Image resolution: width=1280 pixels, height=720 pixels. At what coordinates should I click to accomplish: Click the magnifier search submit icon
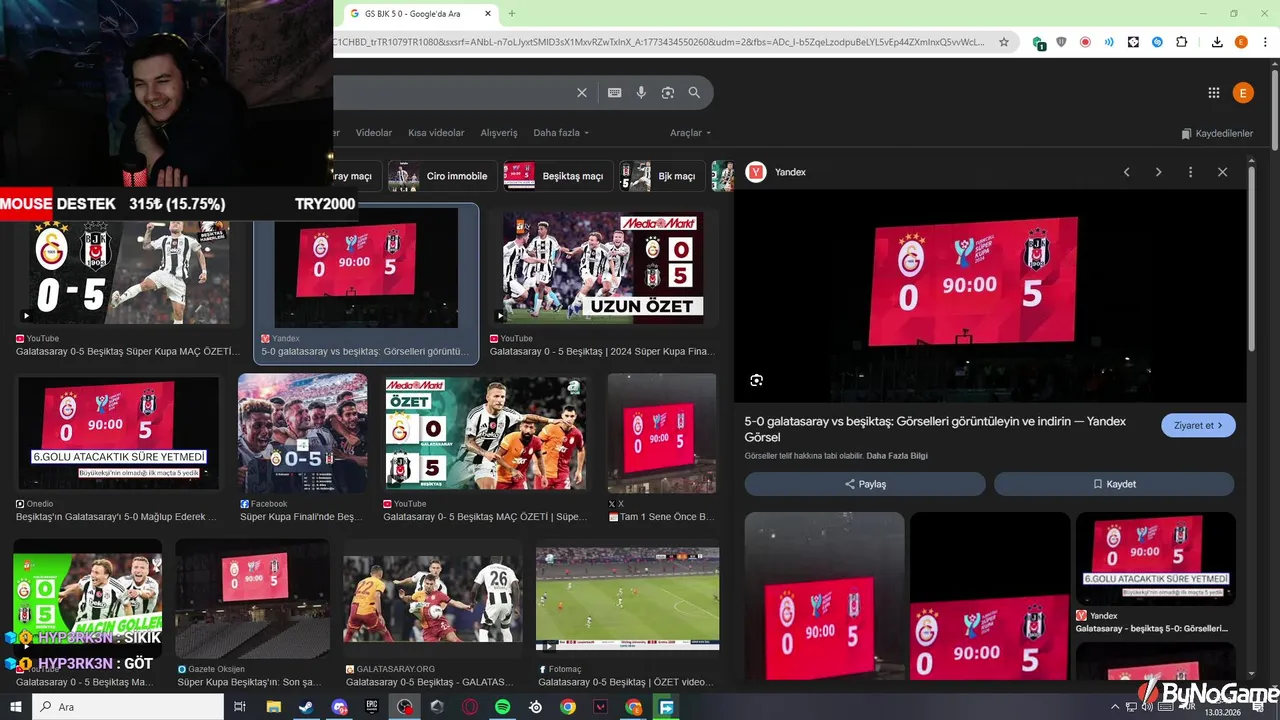click(x=694, y=93)
